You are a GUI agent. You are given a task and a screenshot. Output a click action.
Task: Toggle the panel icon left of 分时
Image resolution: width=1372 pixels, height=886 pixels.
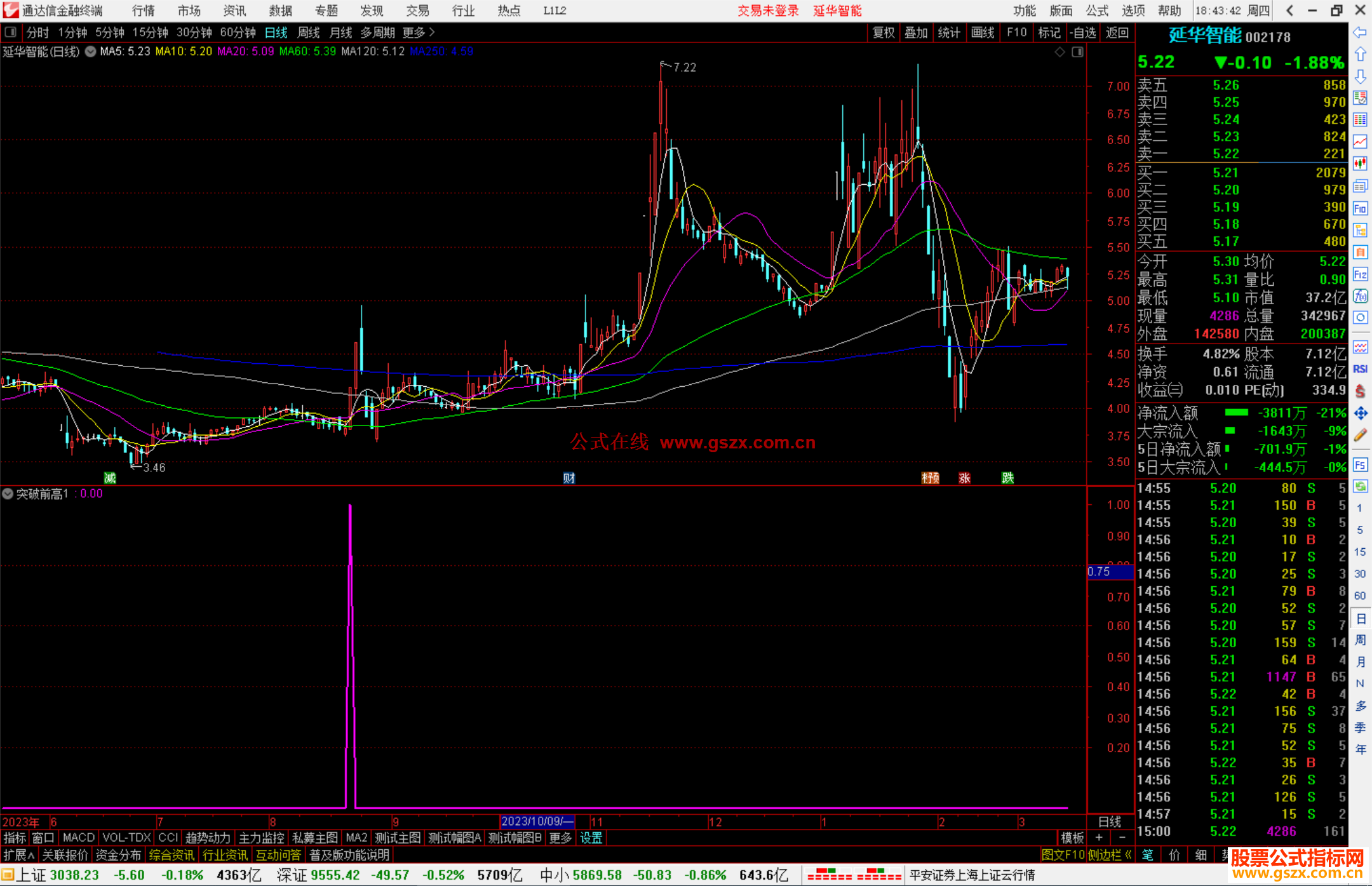pyautogui.click(x=10, y=32)
